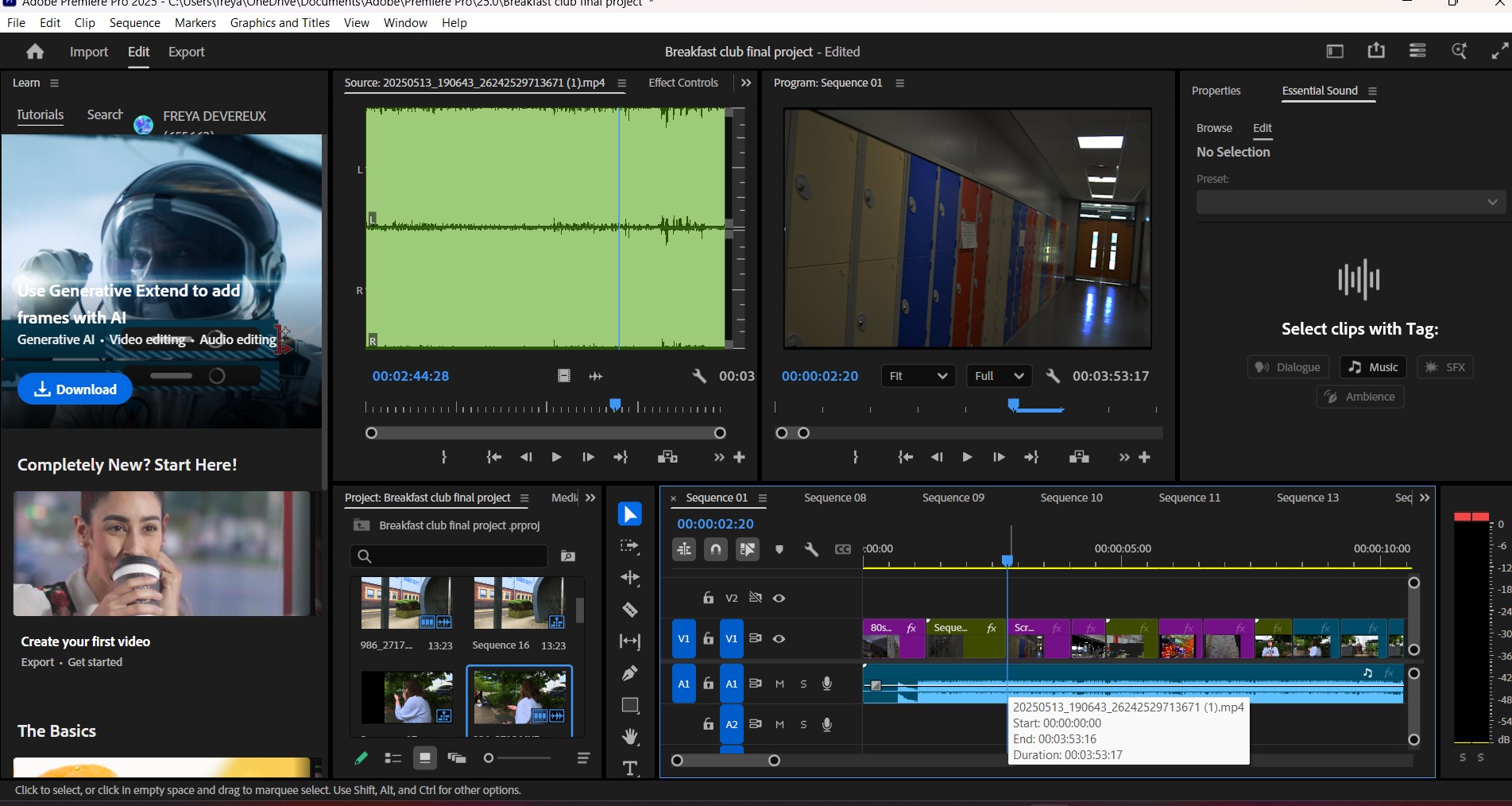Select the Razor tool
This screenshot has height=806, width=1512.
click(629, 610)
